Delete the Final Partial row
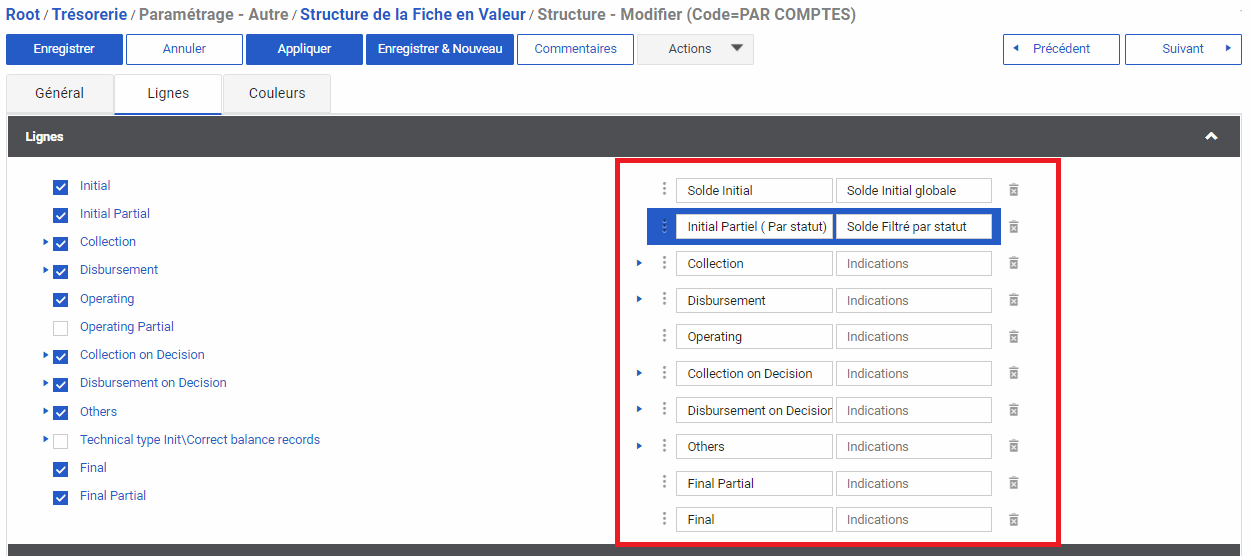The image size is (1250, 556). [1013, 483]
